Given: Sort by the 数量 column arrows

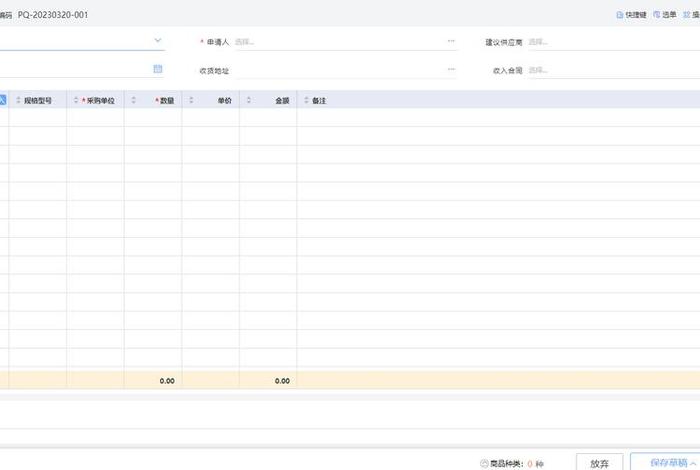Looking at the screenshot, I should pos(134,101).
